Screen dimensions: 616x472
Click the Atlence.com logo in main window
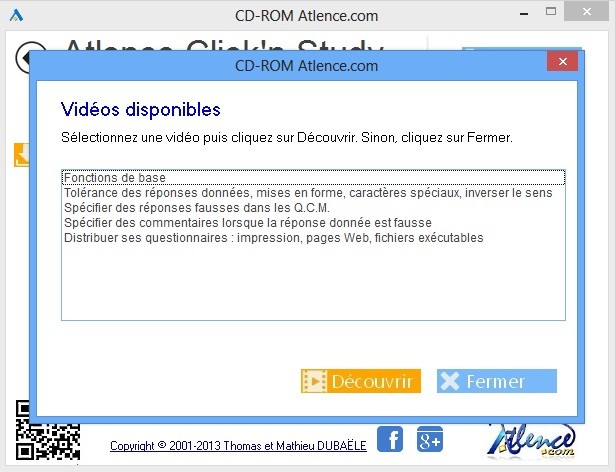532,441
